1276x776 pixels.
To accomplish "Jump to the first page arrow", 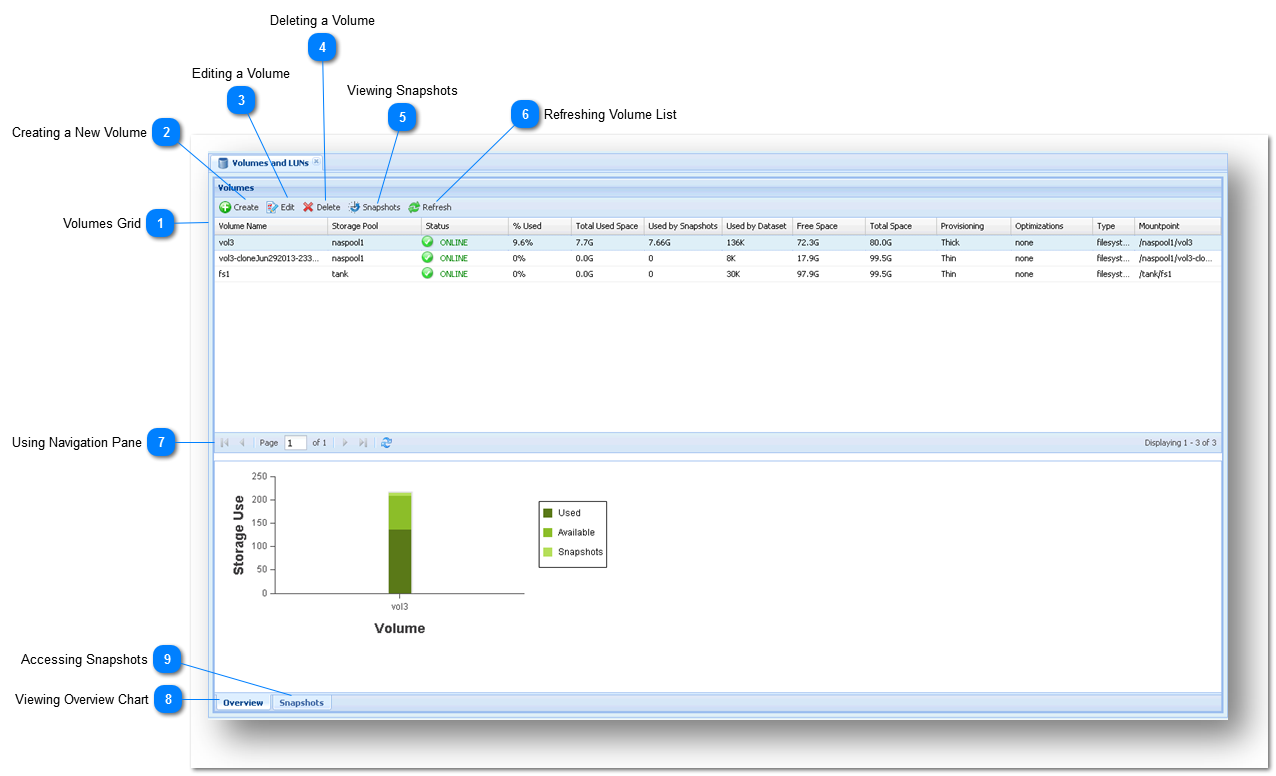I will (x=224, y=442).
